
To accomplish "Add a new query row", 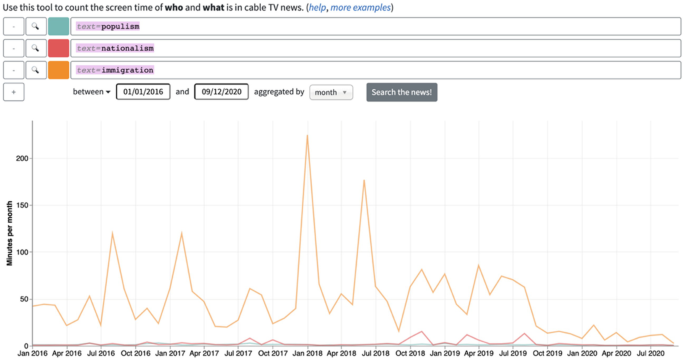I will tap(14, 92).
